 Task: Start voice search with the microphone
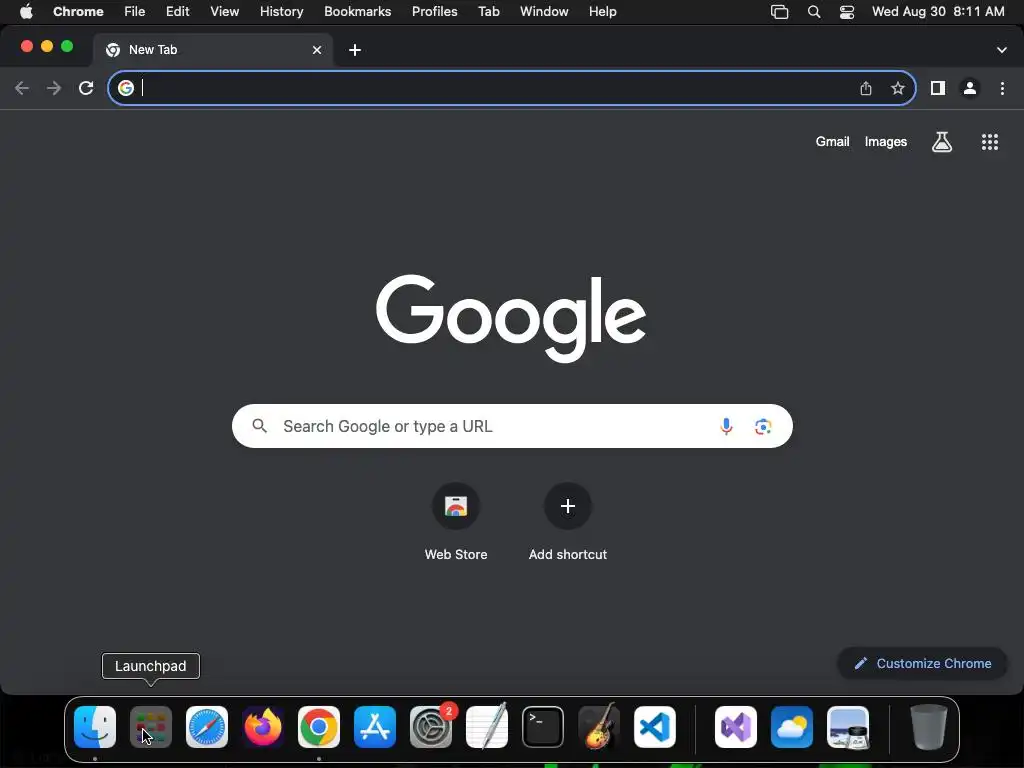726,426
